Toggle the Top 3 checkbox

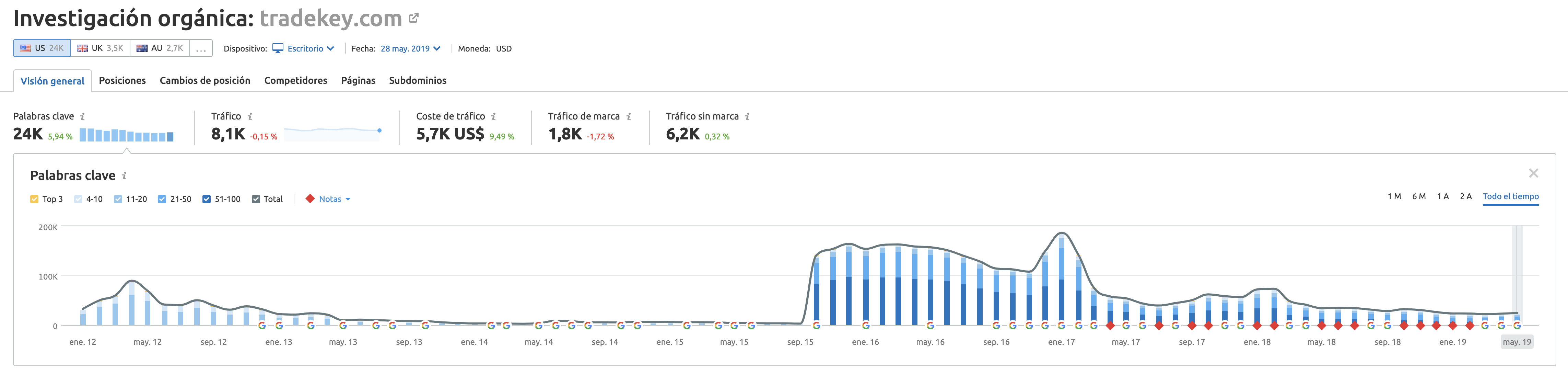[x=34, y=199]
